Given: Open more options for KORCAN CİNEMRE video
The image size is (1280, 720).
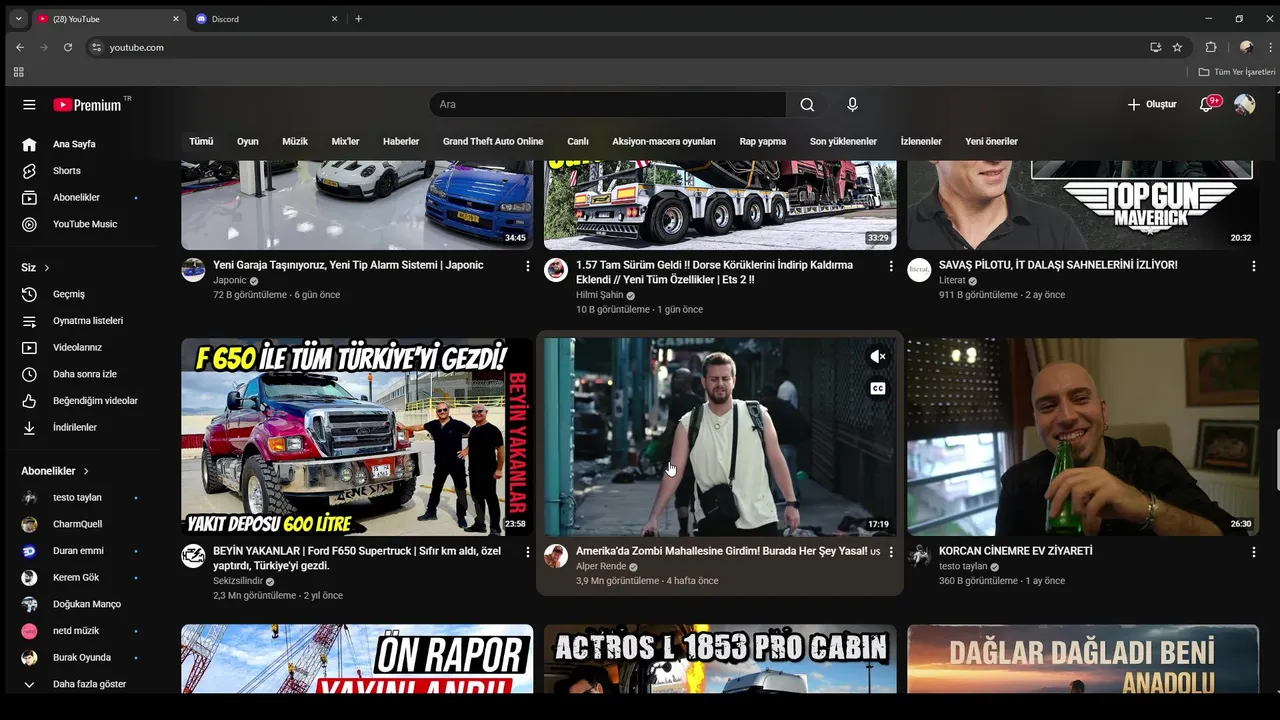Looking at the screenshot, I should point(1254,552).
